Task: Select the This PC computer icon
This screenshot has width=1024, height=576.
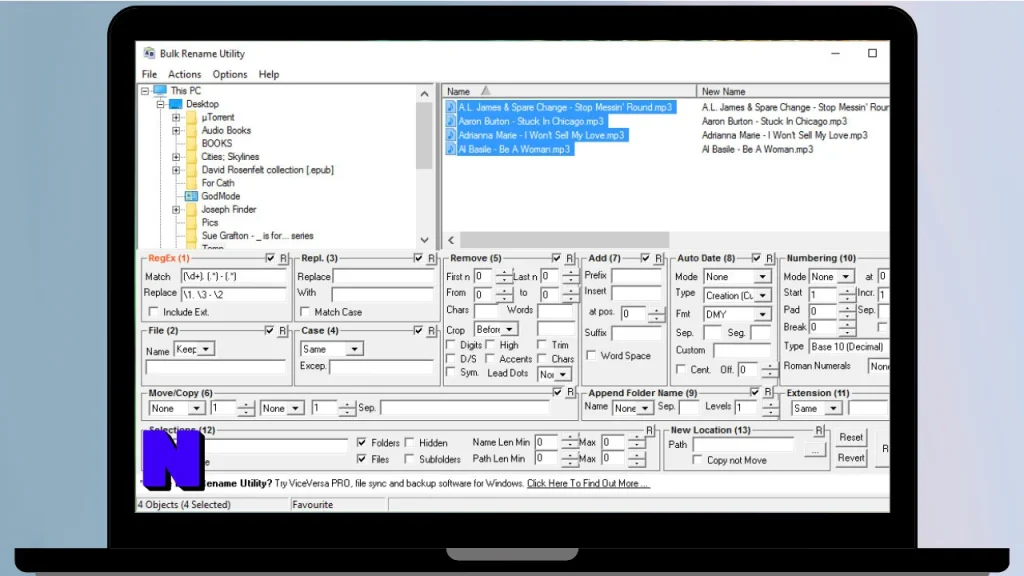Action: [160, 91]
